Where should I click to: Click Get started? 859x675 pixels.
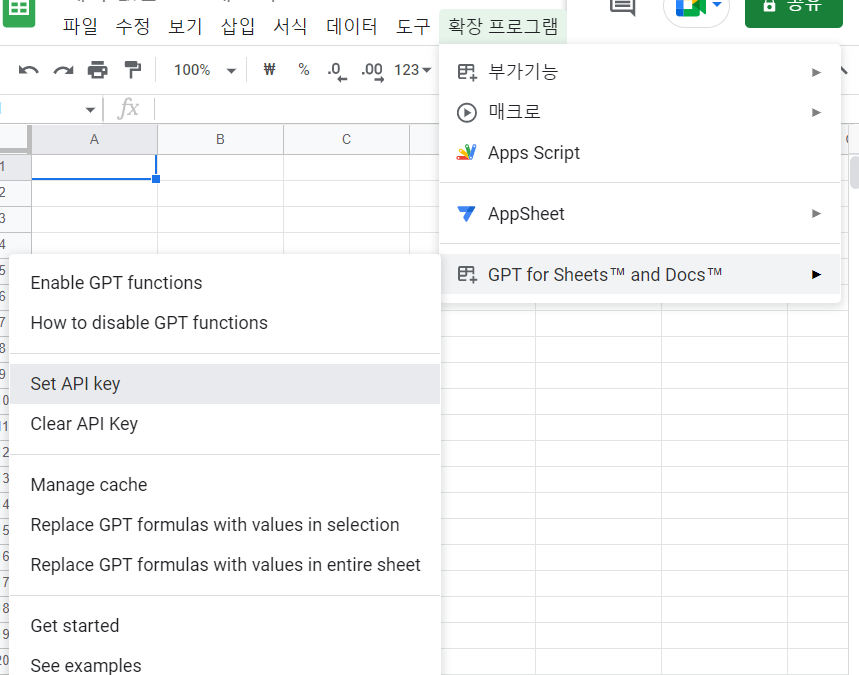225,626
